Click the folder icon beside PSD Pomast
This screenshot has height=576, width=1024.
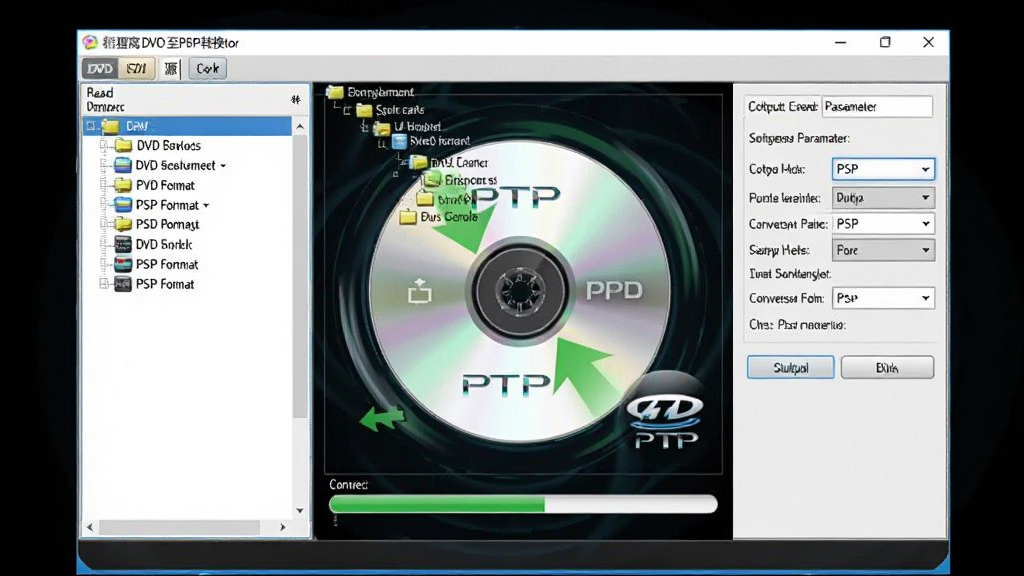click(123, 224)
